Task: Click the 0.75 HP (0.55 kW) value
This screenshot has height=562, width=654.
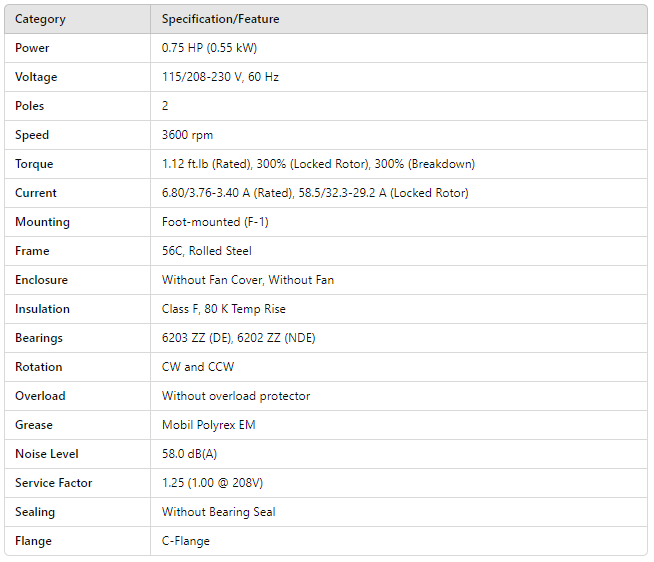Action: click(x=210, y=48)
